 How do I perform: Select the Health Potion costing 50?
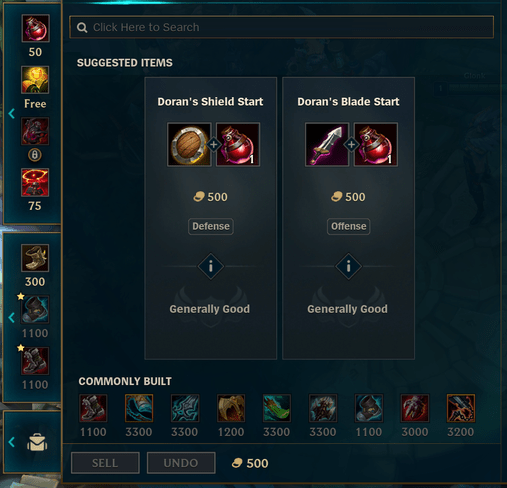pyautogui.click(x=35, y=28)
